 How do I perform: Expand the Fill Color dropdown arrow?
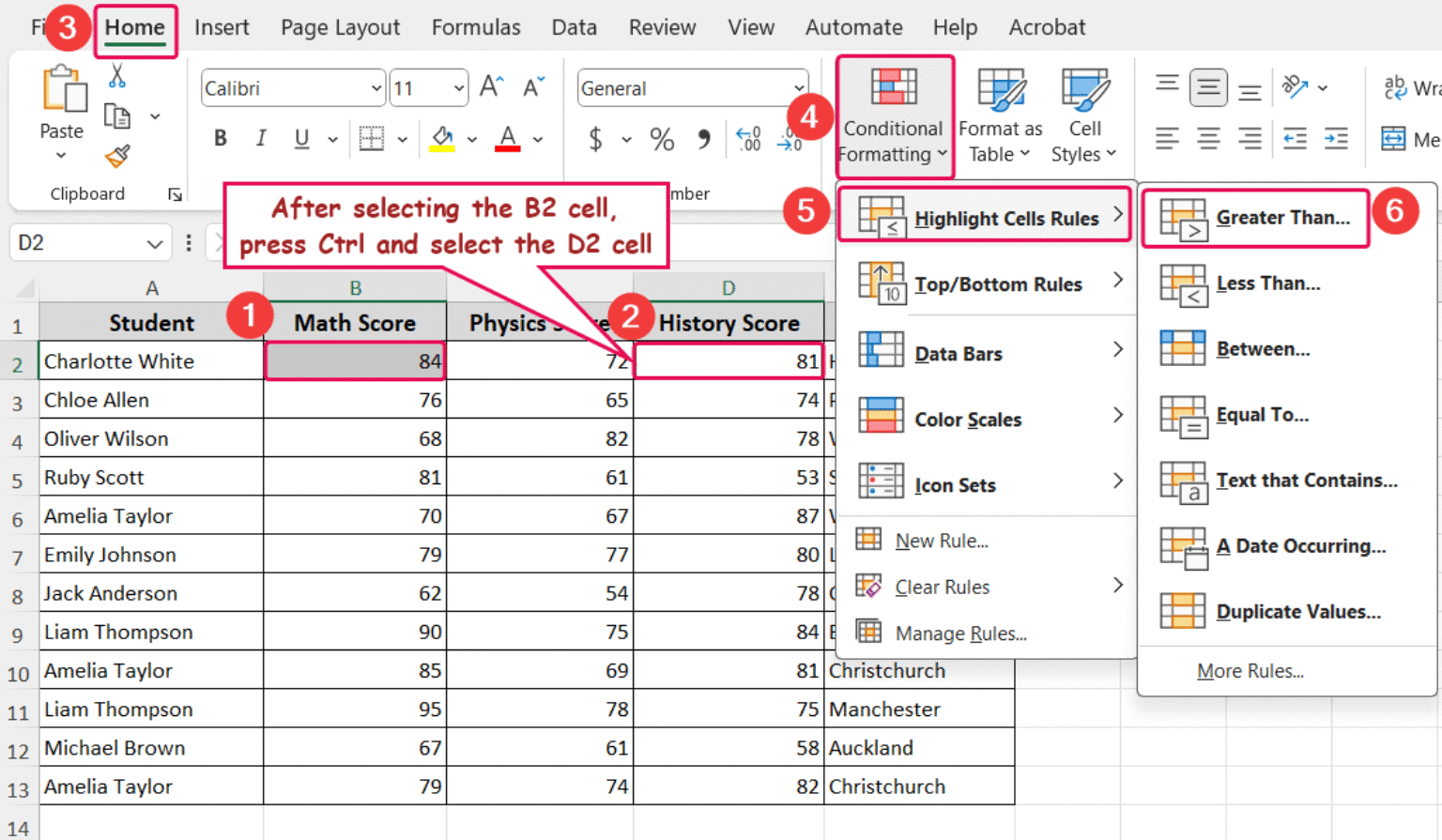[472, 139]
